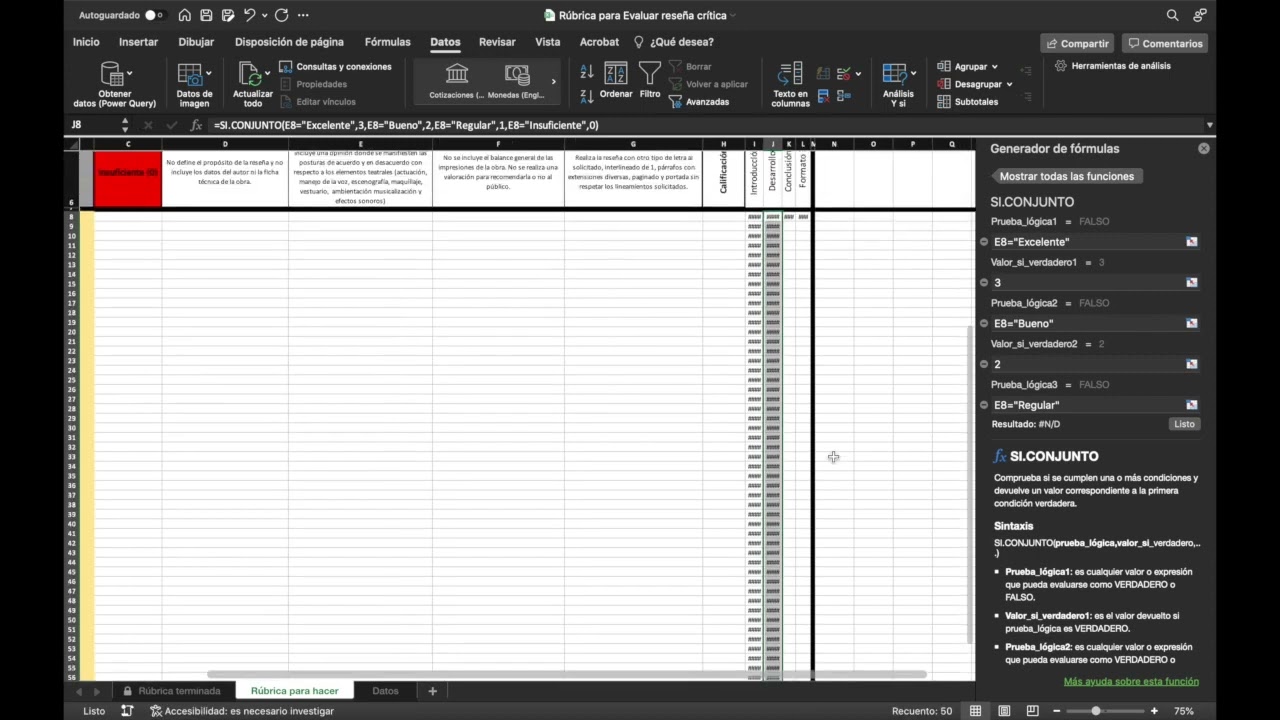This screenshot has height=720, width=1280.
Task: Toggle the Autoguardado switch
Action: click(155, 15)
